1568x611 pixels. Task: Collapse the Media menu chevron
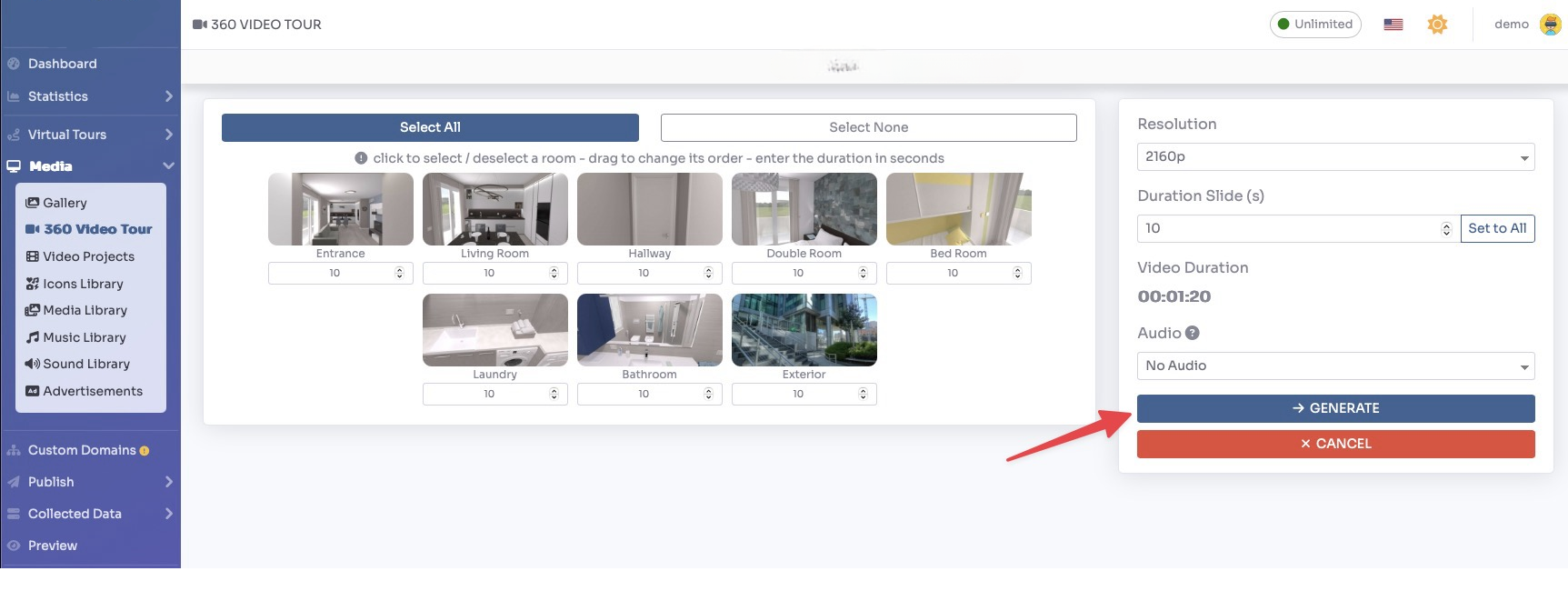[168, 166]
